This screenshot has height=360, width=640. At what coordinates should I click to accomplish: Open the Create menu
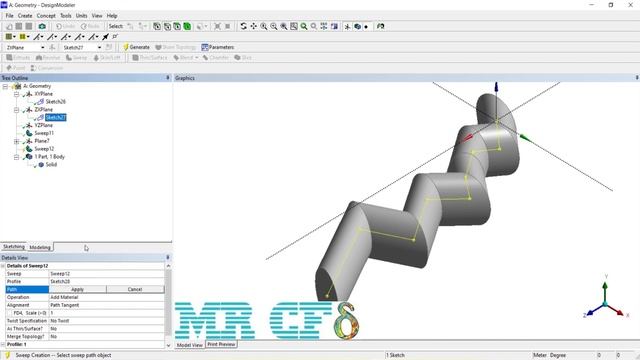tap(25, 16)
